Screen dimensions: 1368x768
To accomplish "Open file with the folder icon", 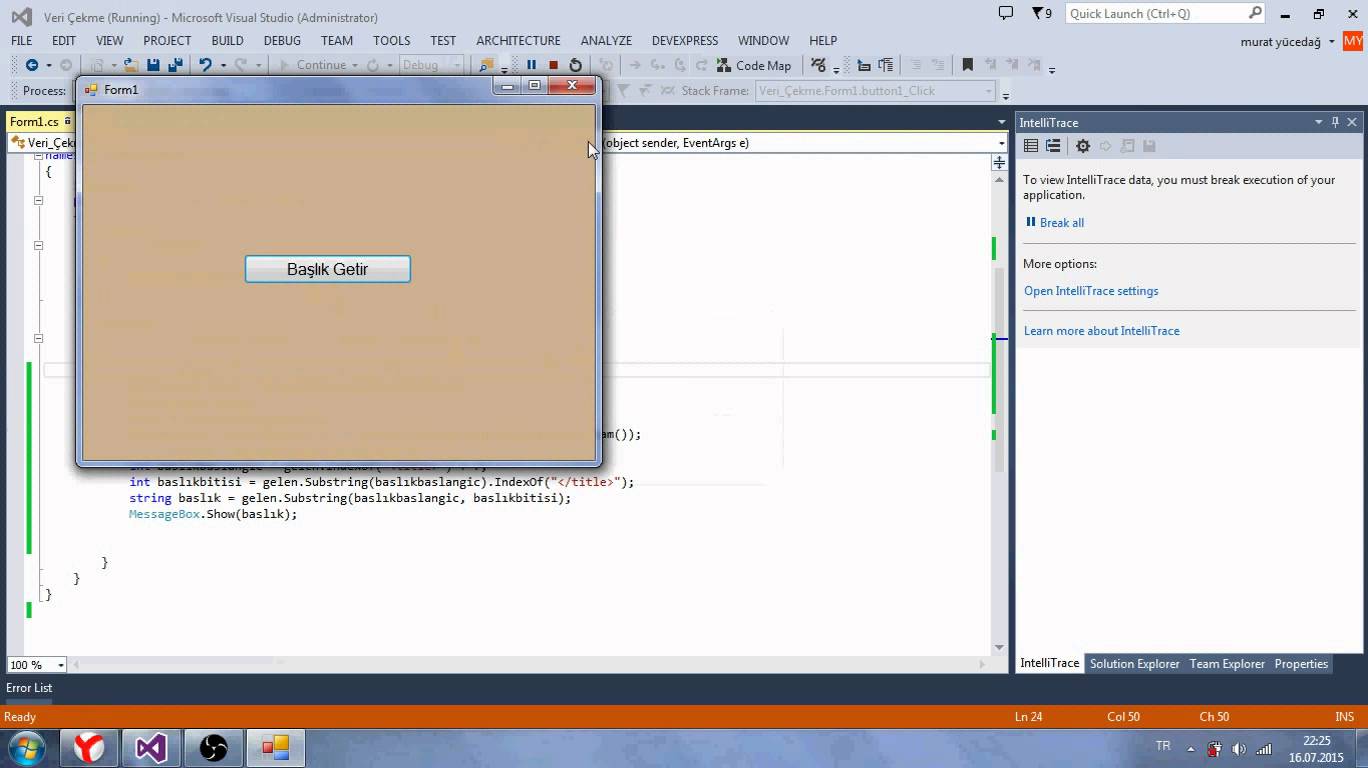I will click(x=130, y=65).
